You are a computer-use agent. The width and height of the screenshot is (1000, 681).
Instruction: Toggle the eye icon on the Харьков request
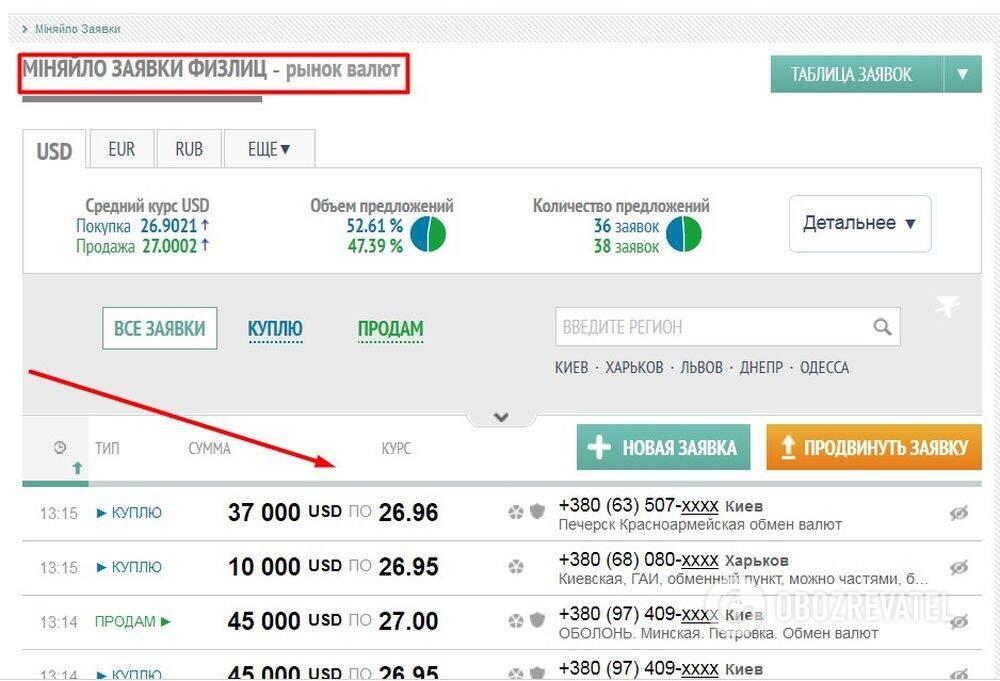pos(958,567)
